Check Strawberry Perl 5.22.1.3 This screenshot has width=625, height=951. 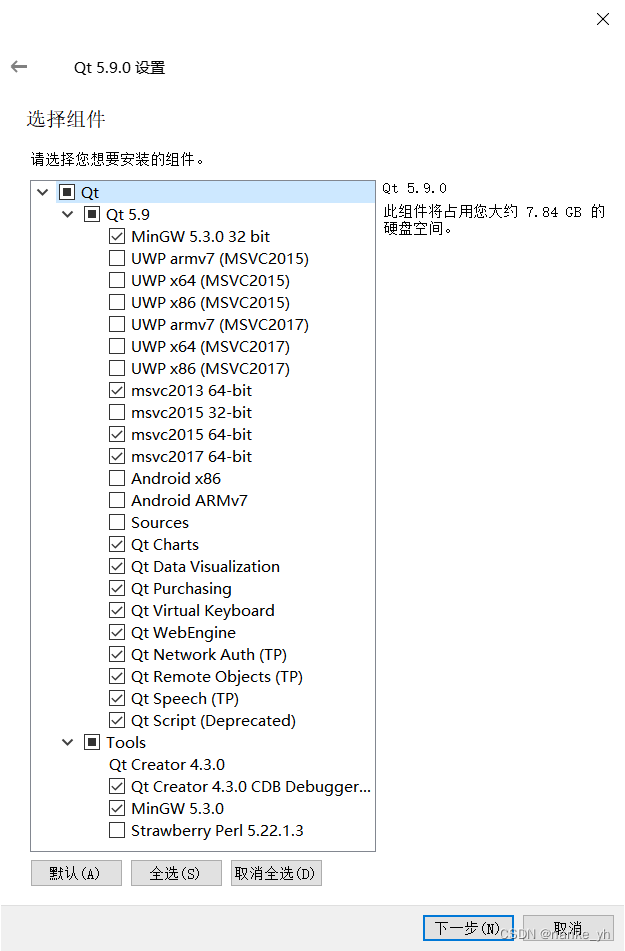[x=117, y=830]
